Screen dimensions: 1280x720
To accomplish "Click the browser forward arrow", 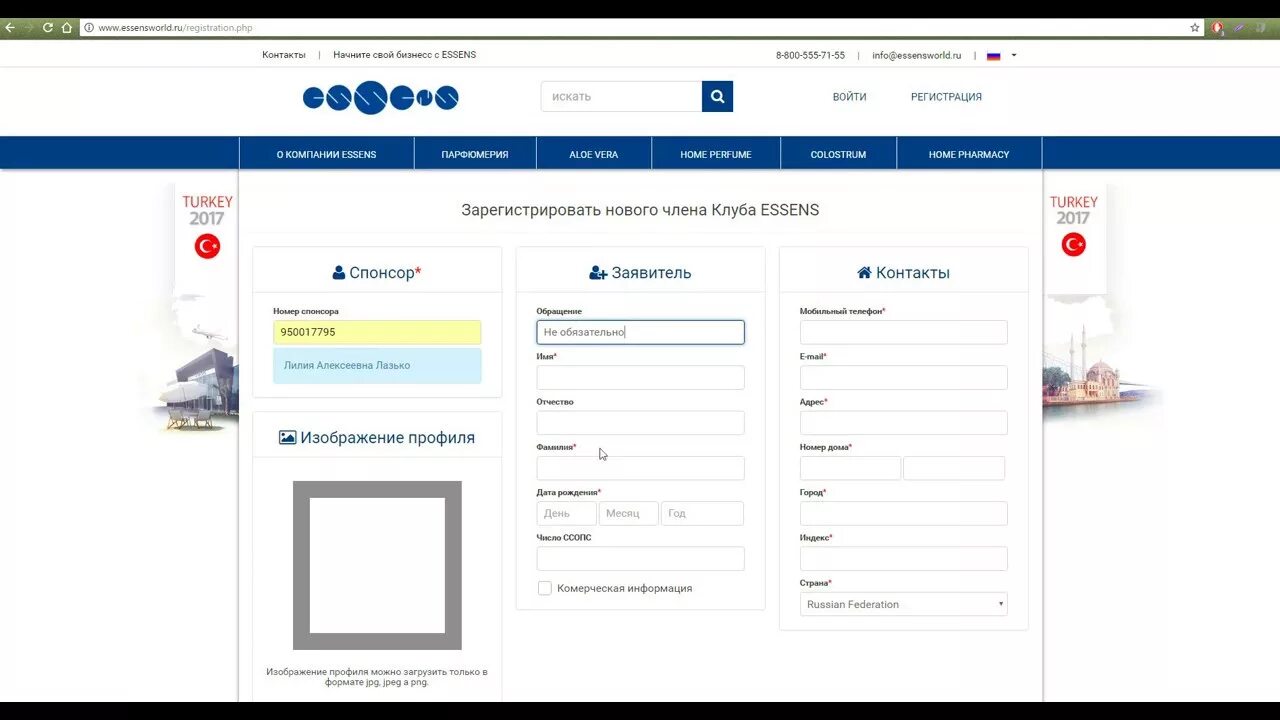I will 28,28.
